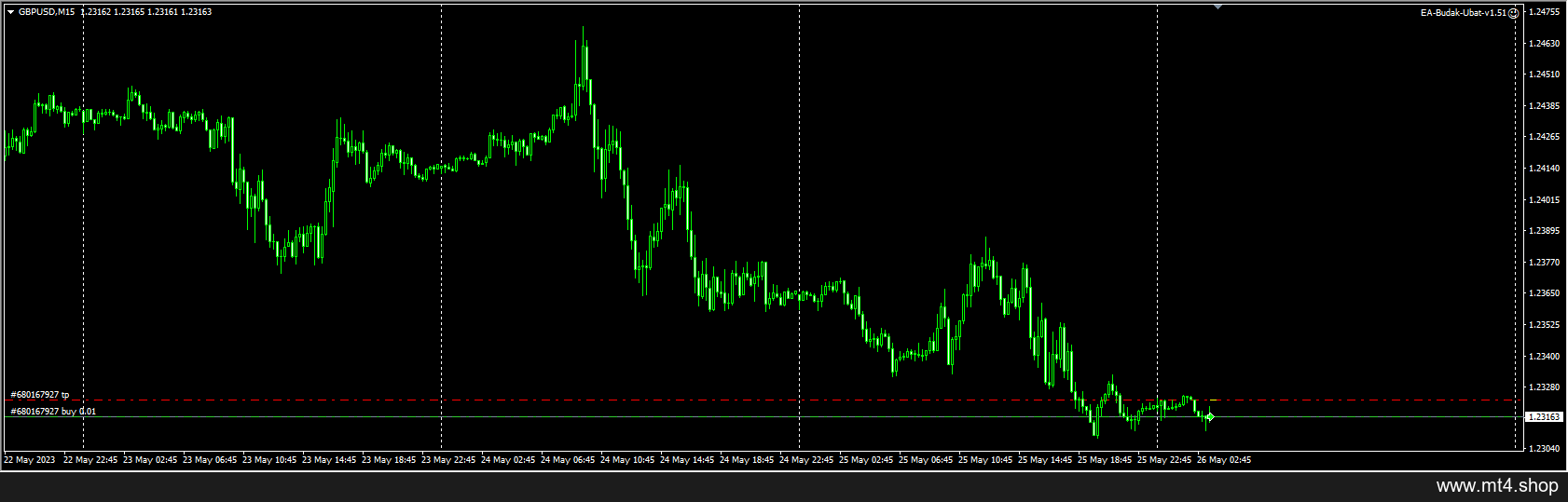1568x502 pixels.
Task: Click the 26 May 02:45 time label
Action: coord(1224,460)
